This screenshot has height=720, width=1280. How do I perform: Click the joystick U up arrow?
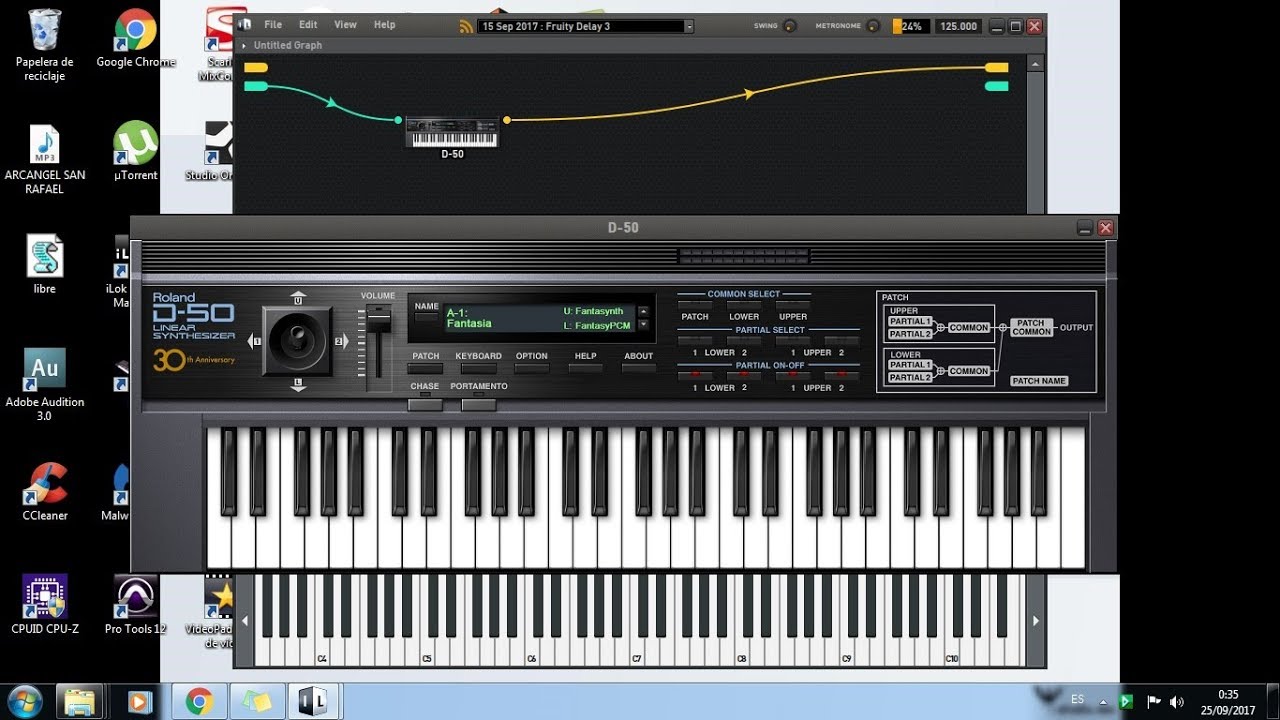[297, 298]
